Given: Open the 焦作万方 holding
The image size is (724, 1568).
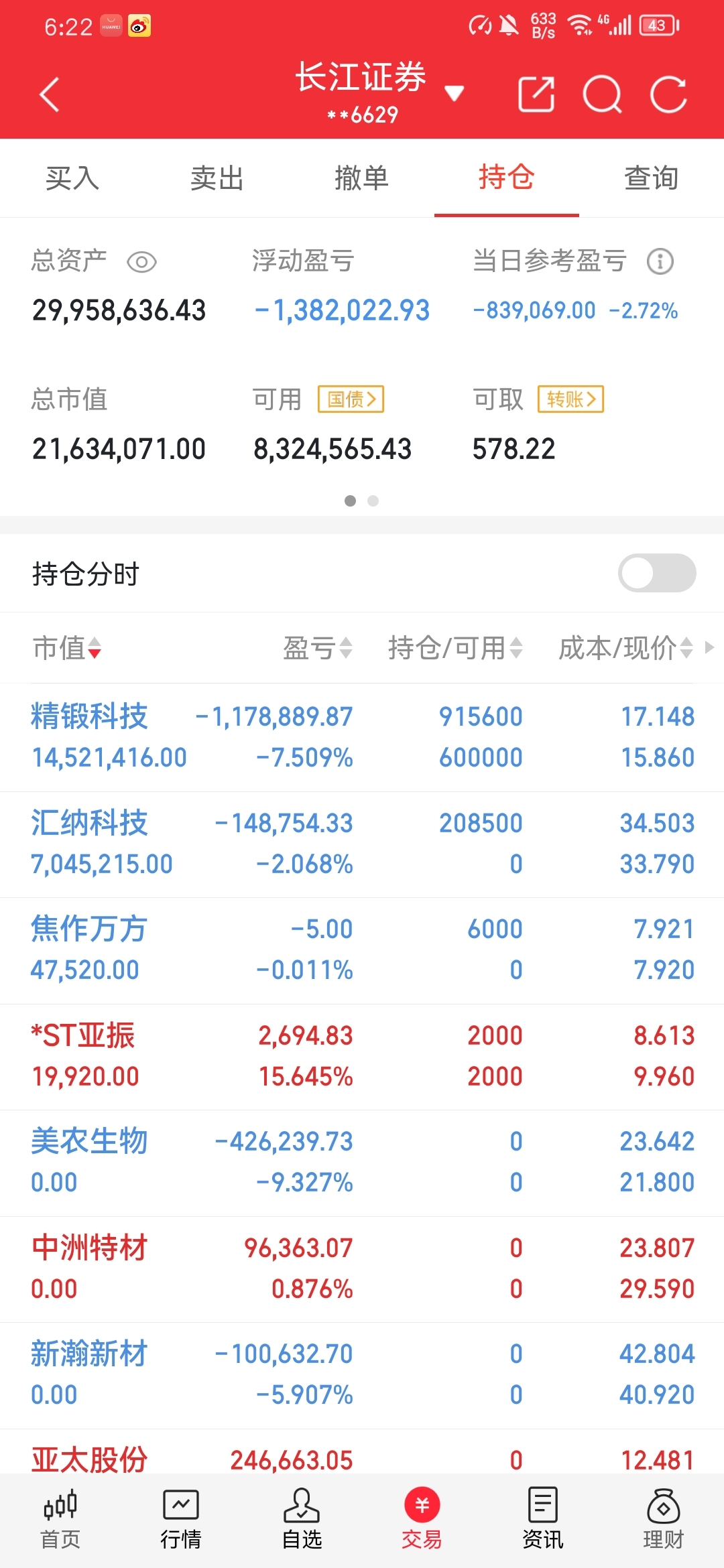Looking at the screenshot, I should (x=362, y=950).
